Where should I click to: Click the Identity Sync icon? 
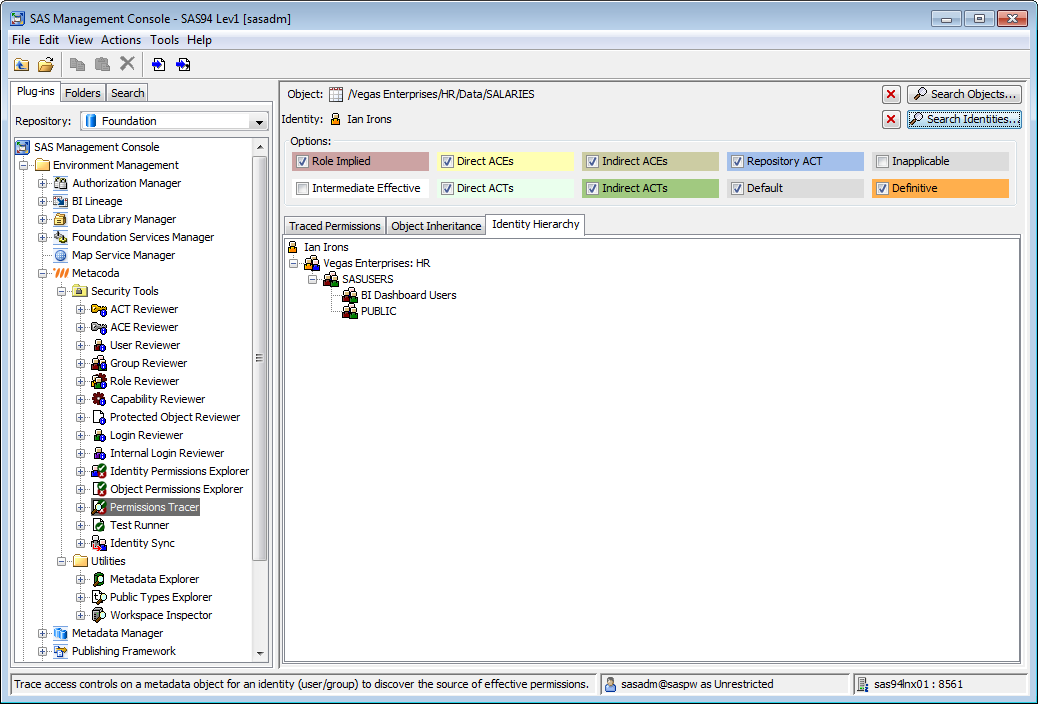pos(99,543)
